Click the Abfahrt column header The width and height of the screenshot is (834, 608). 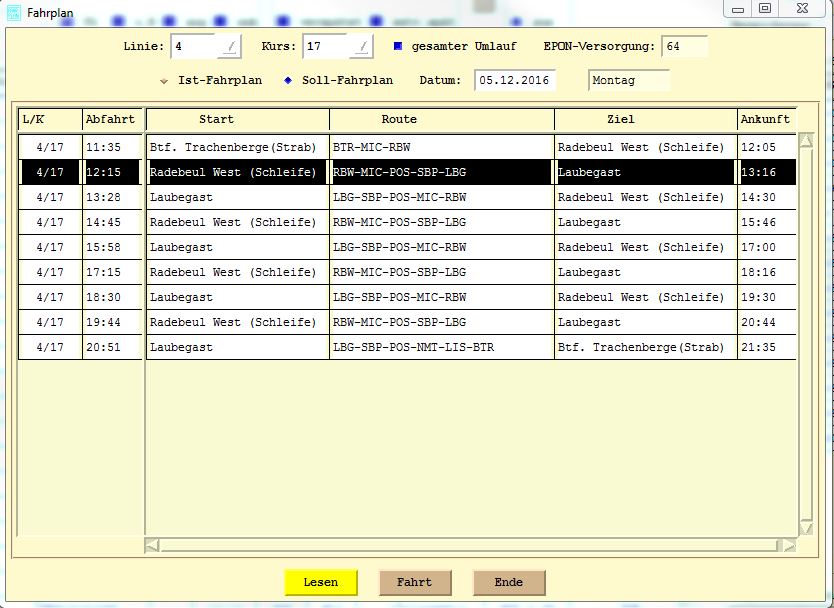pyautogui.click(x=110, y=119)
